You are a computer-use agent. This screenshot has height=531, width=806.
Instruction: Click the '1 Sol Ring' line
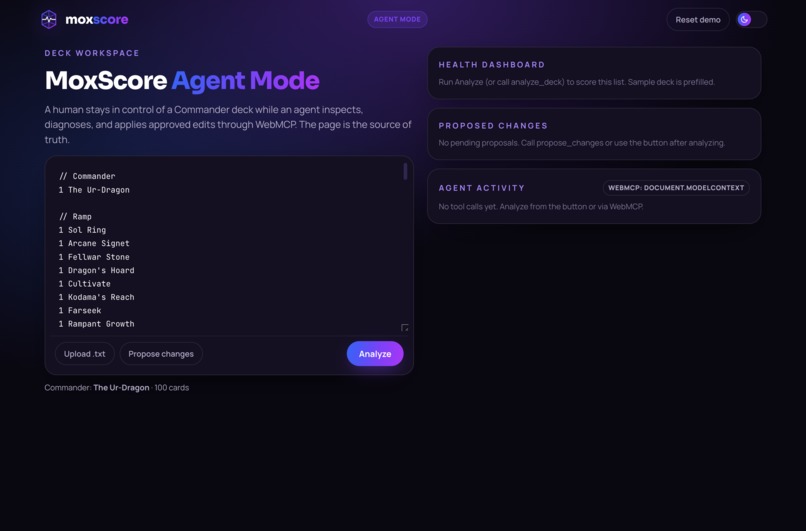[x=82, y=230]
